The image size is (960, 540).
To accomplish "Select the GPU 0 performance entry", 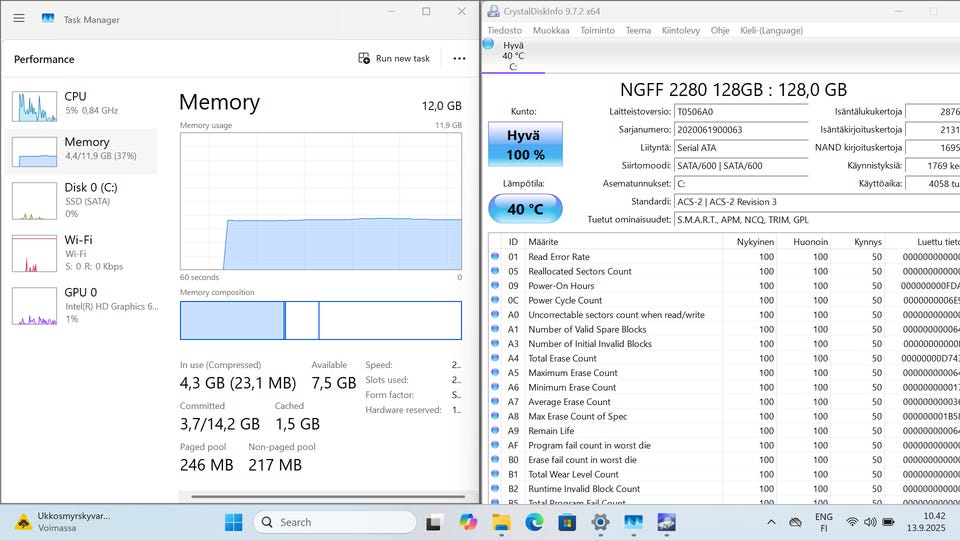I will 81,306.
